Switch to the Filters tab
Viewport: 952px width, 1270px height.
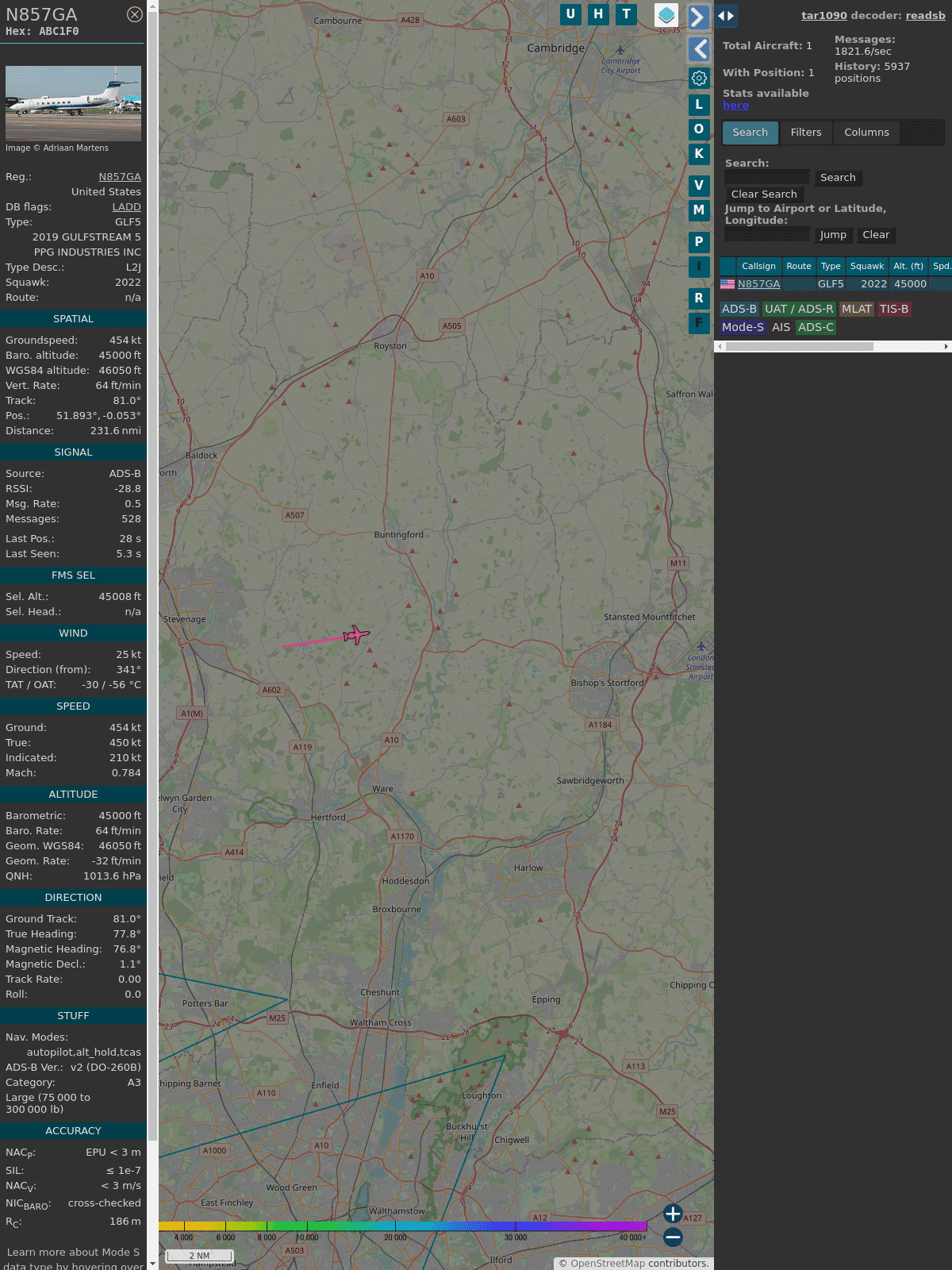tap(806, 133)
